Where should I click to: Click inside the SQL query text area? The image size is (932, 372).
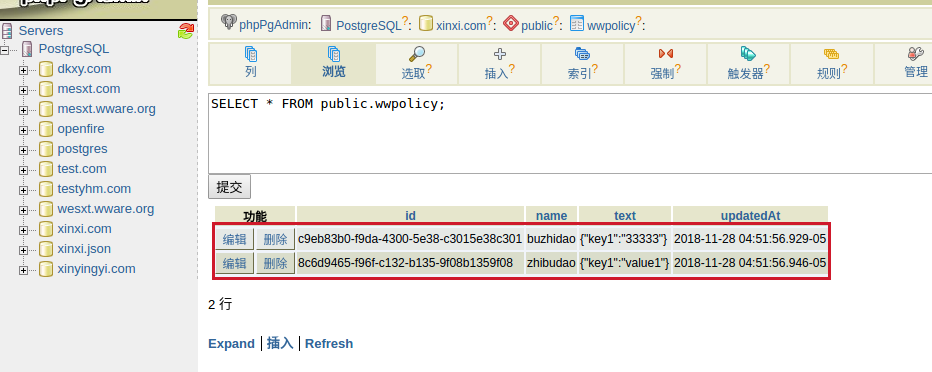tap(570, 133)
